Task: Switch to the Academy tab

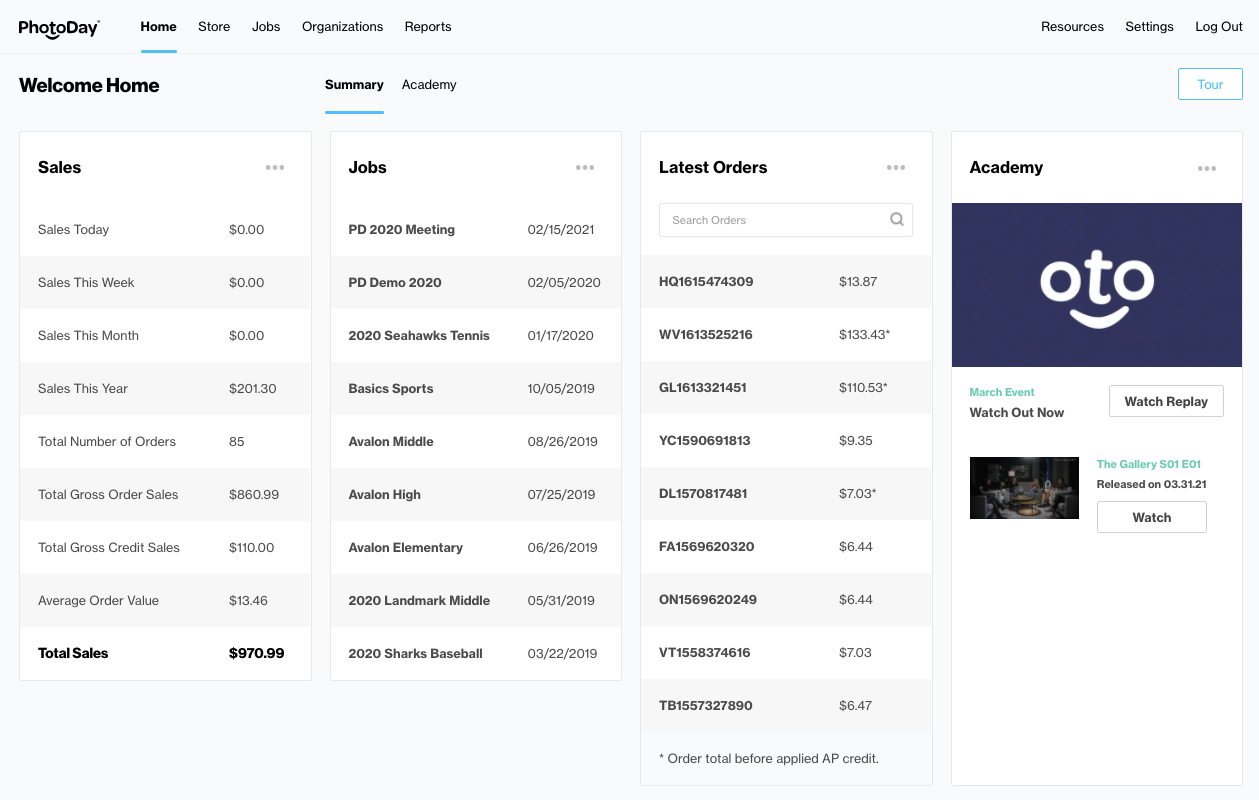Action: pyautogui.click(x=429, y=85)
